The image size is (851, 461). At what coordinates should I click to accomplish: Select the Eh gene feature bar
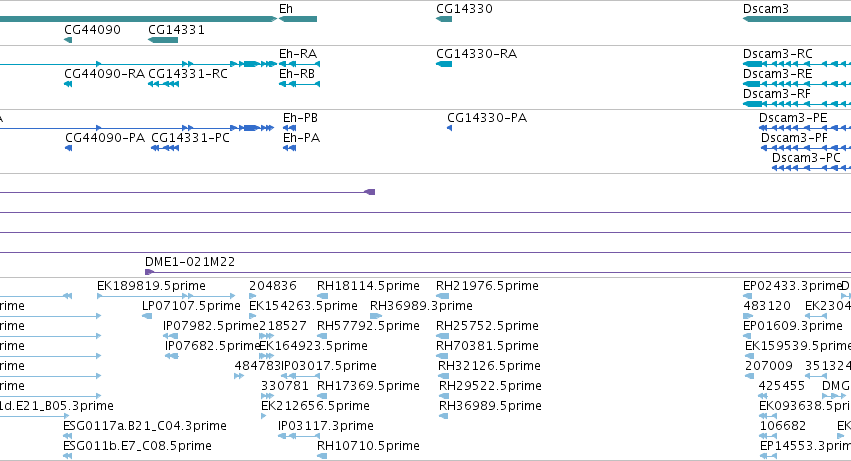point(297,19)
